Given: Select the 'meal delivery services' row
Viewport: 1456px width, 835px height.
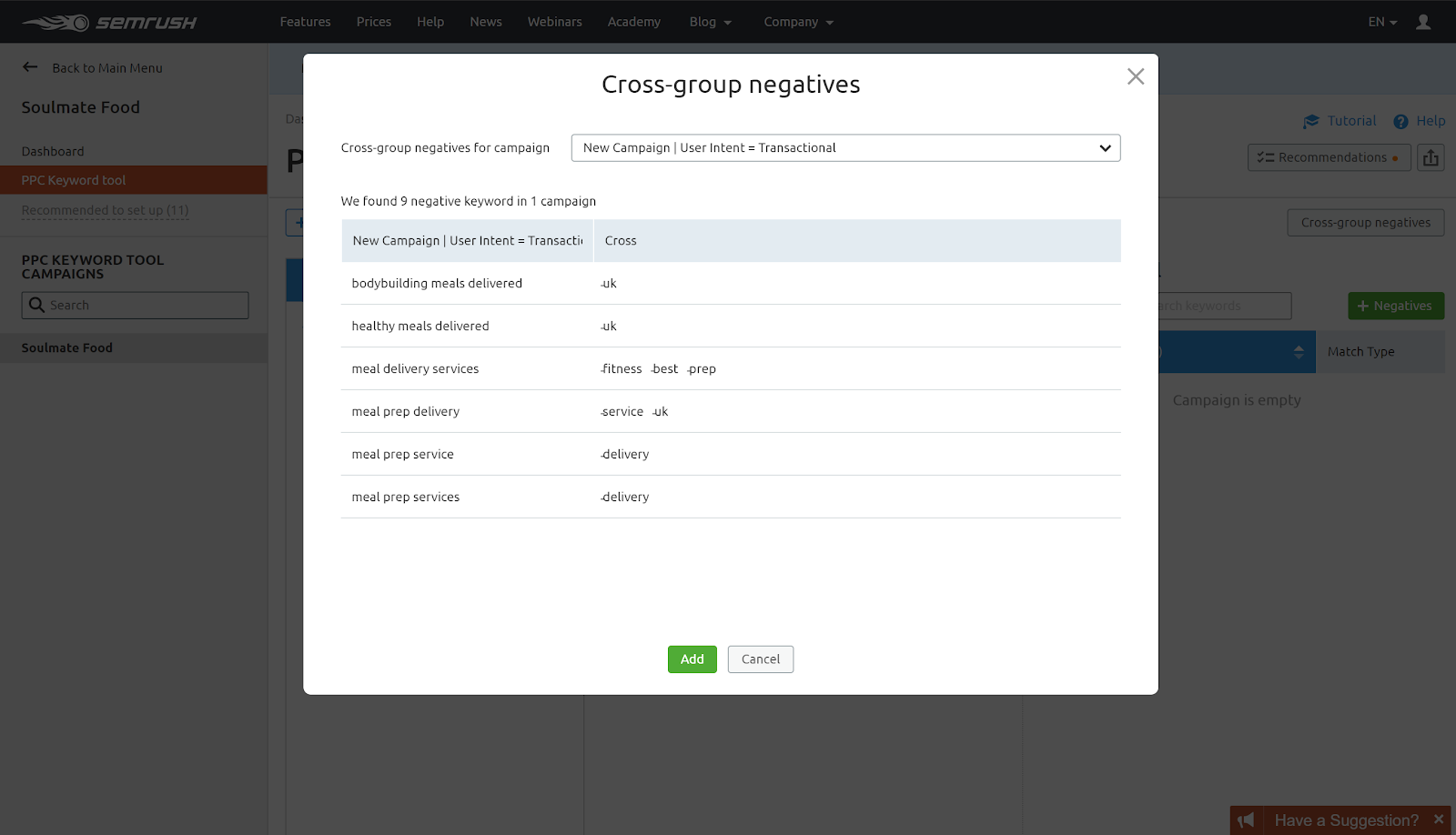Looking at the screenshot, I should [x=731, y=369].
